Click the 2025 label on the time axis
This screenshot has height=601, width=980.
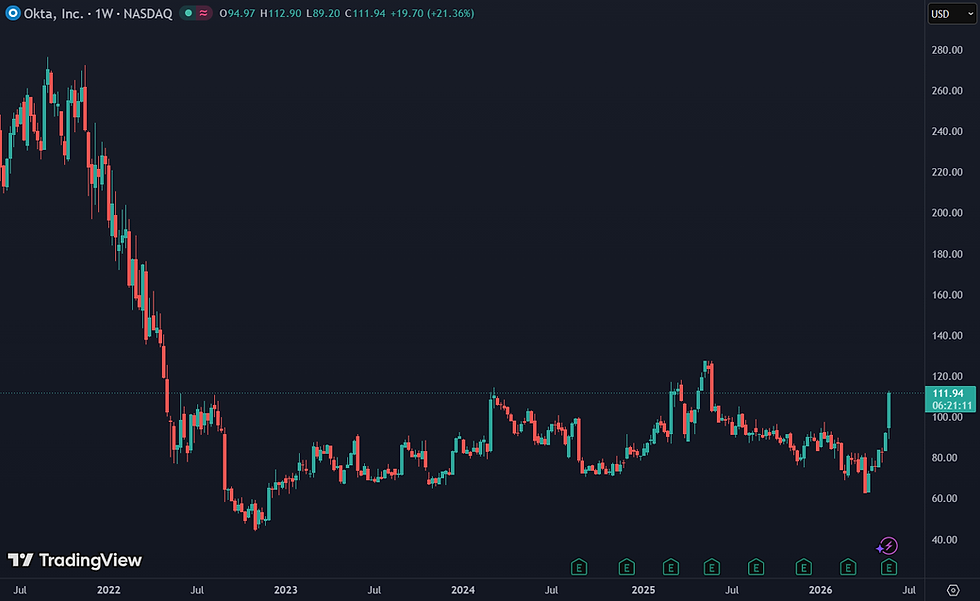point(643,590)
